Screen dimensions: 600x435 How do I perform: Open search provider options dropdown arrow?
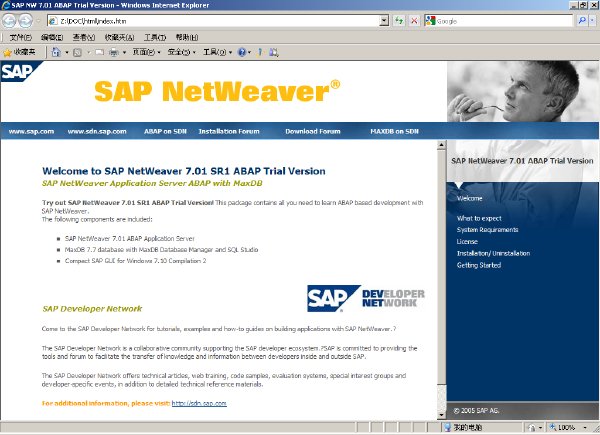[x=592, y=21]
